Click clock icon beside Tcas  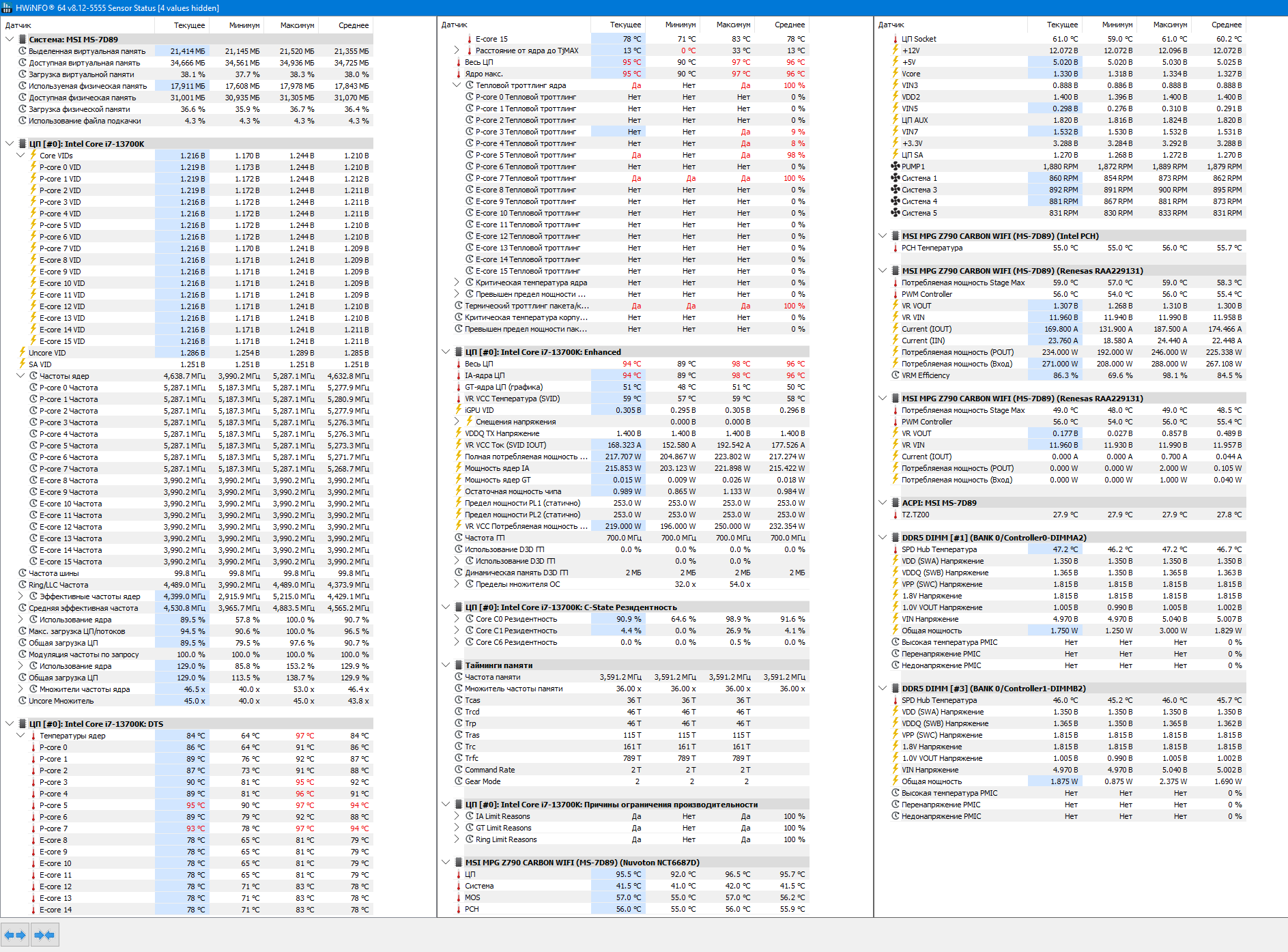click(459, 700)
